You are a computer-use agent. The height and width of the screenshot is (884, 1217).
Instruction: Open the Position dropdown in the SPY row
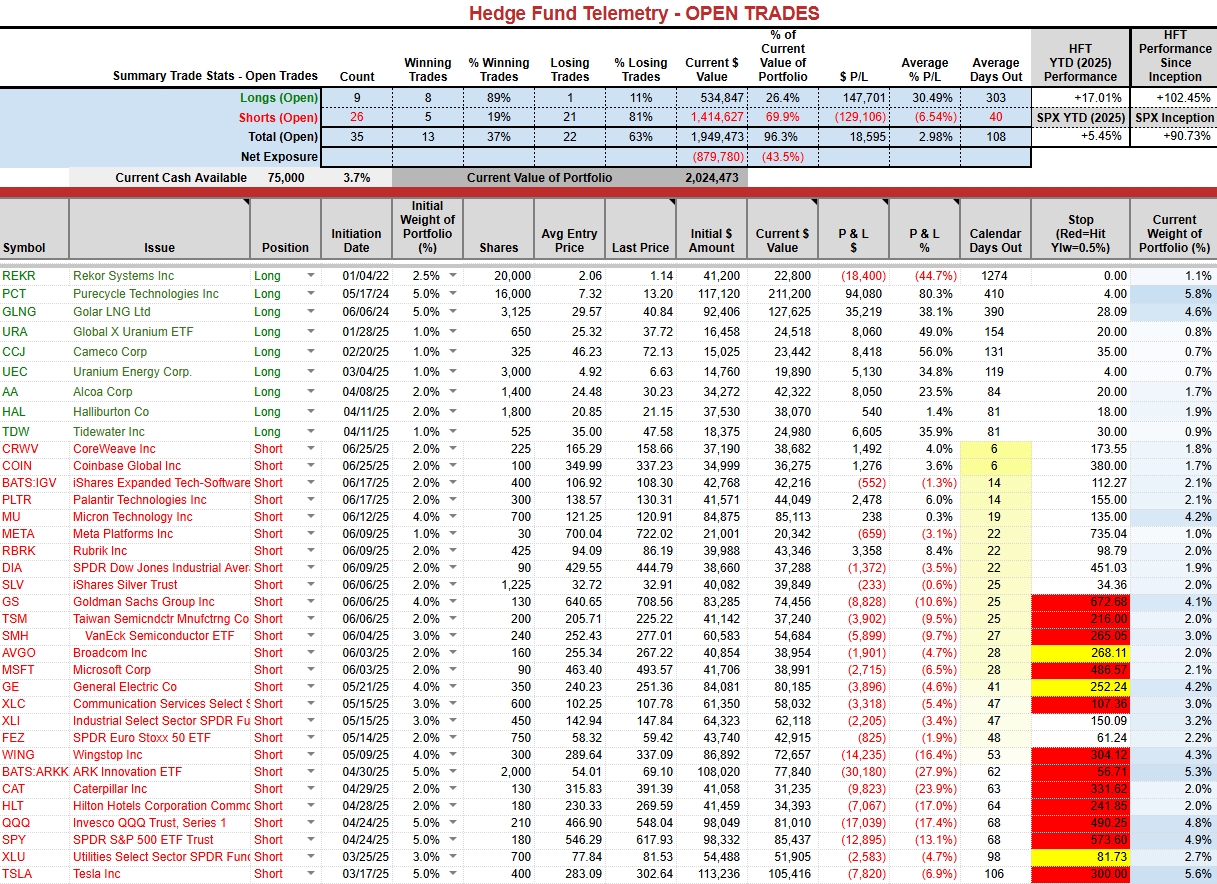point(310,840)
